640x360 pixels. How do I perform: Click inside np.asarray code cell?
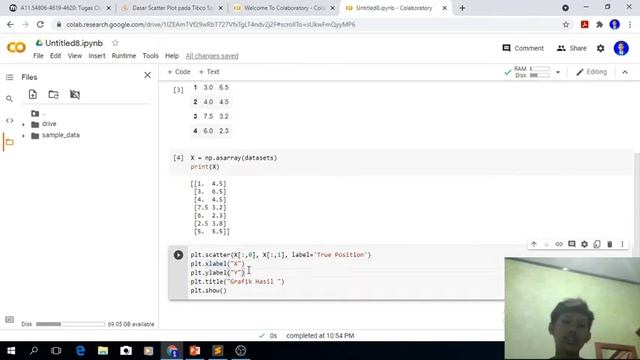400,162
